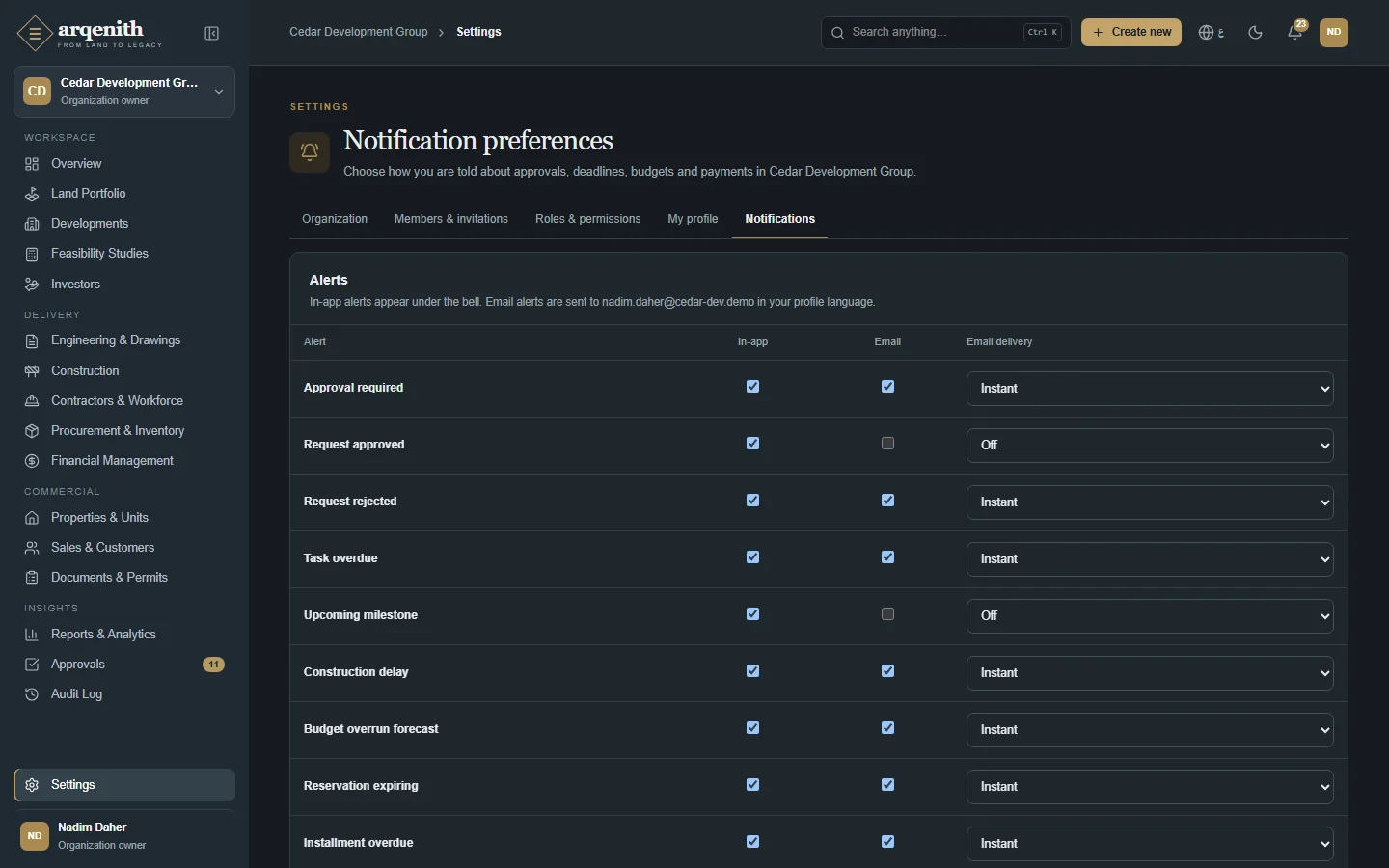Open Roles & permissions tab
This screenshot has height=868, width=1389.
click(588, 219)
